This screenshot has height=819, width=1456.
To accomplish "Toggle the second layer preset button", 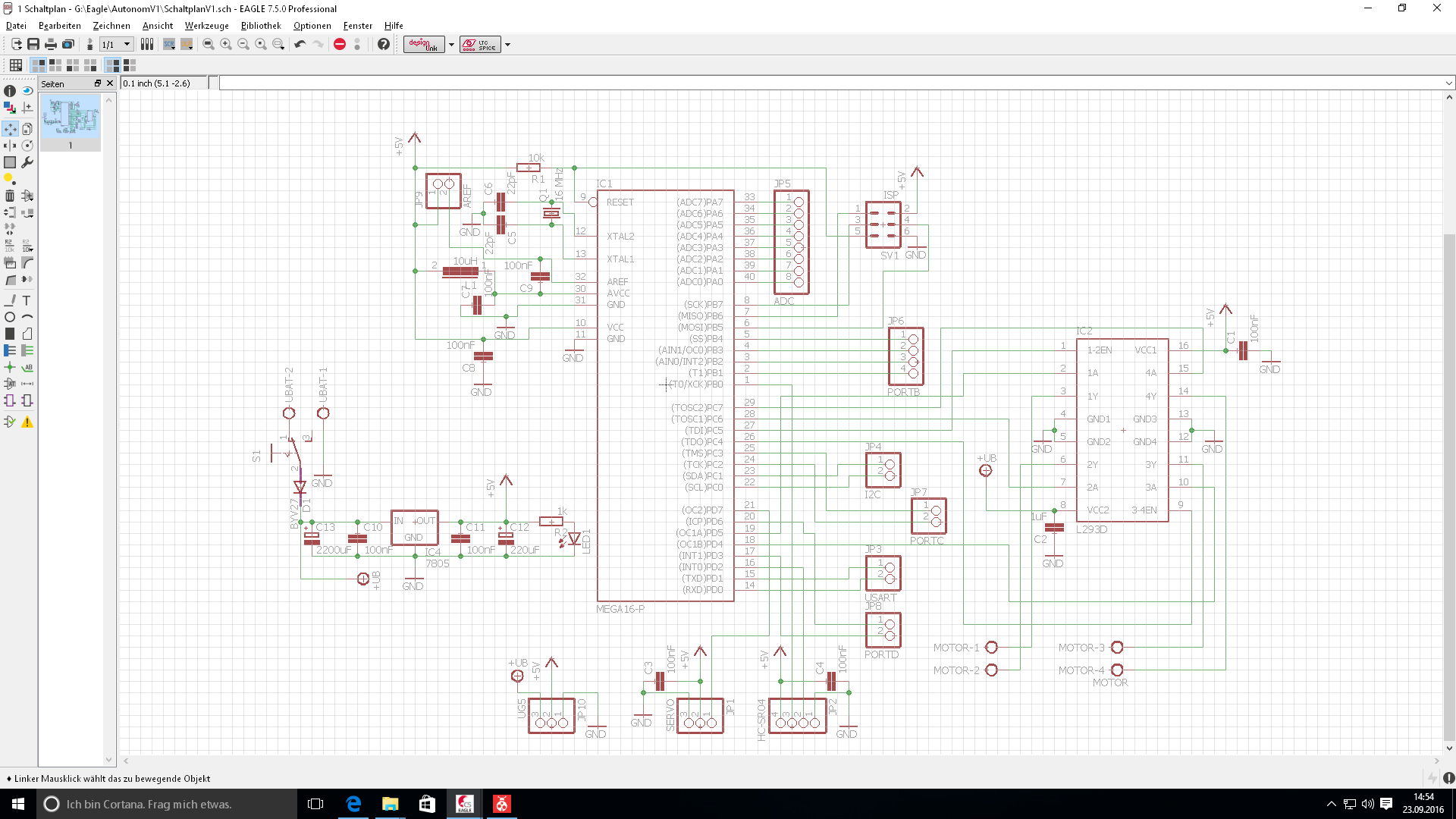I will (x=55, y=65).
